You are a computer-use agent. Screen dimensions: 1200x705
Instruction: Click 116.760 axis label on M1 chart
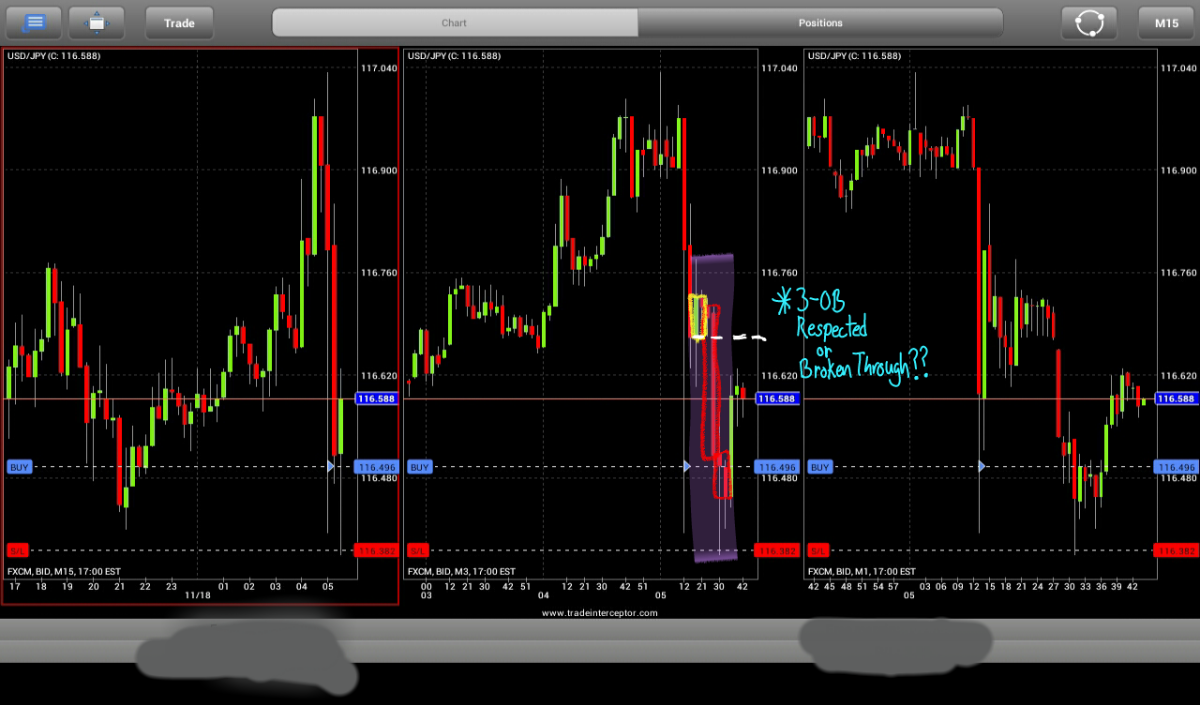point(1179,273)
